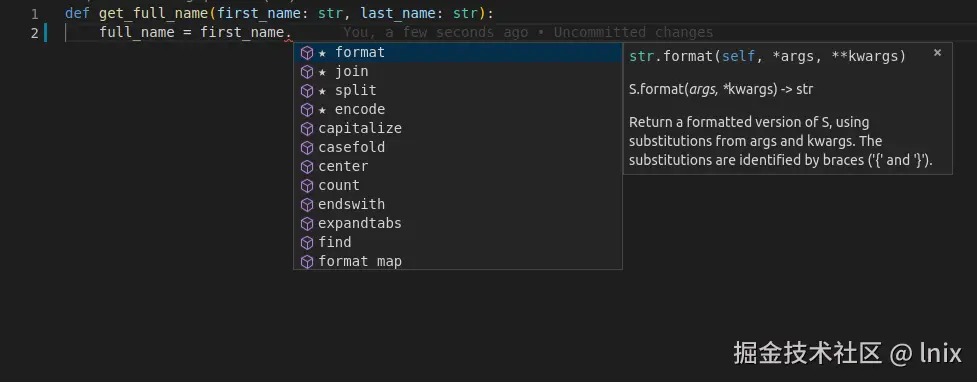Choose the find method suggestion
The width and height of the screenshot is (977, 382).
[x=458, y=242]
